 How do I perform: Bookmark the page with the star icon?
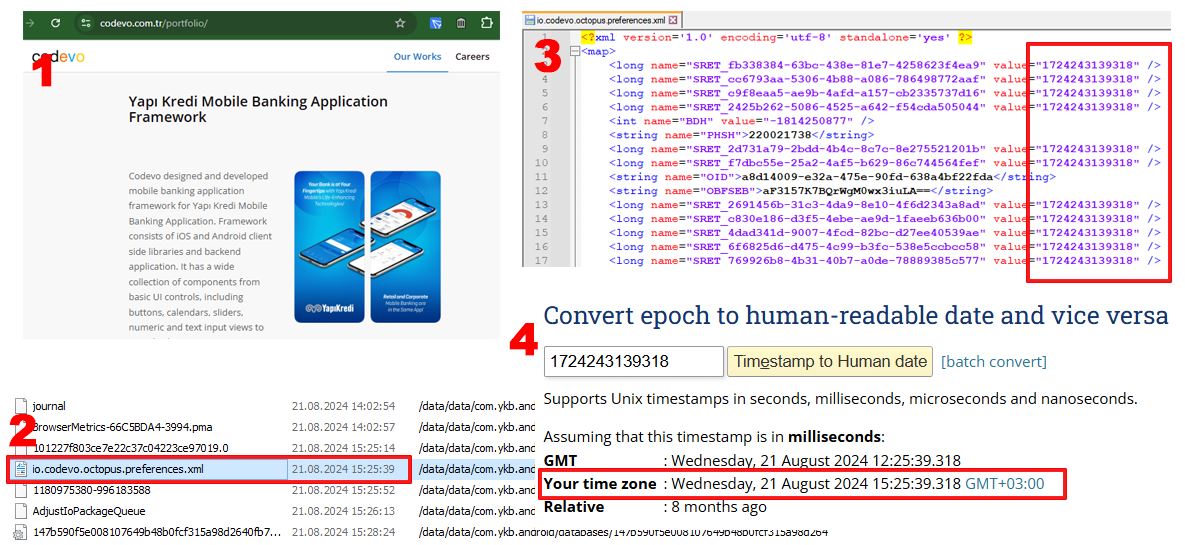400,23
